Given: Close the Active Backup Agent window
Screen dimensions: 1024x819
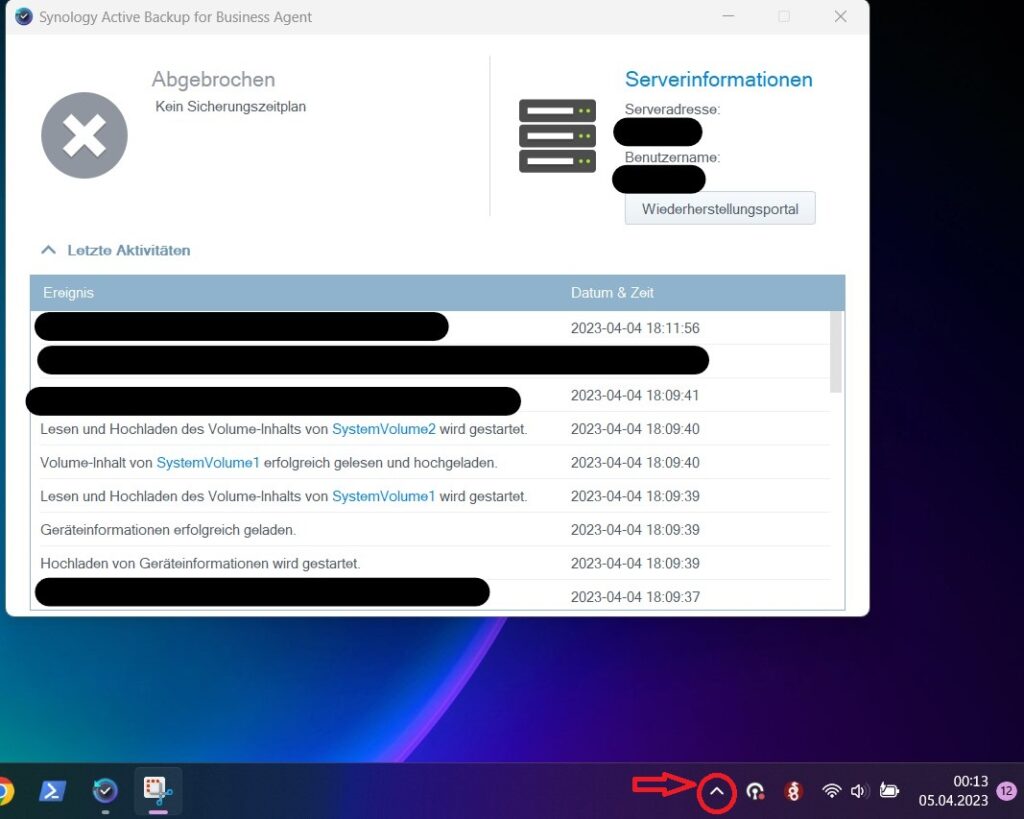Looking at the screenshot, I should 840,16.
